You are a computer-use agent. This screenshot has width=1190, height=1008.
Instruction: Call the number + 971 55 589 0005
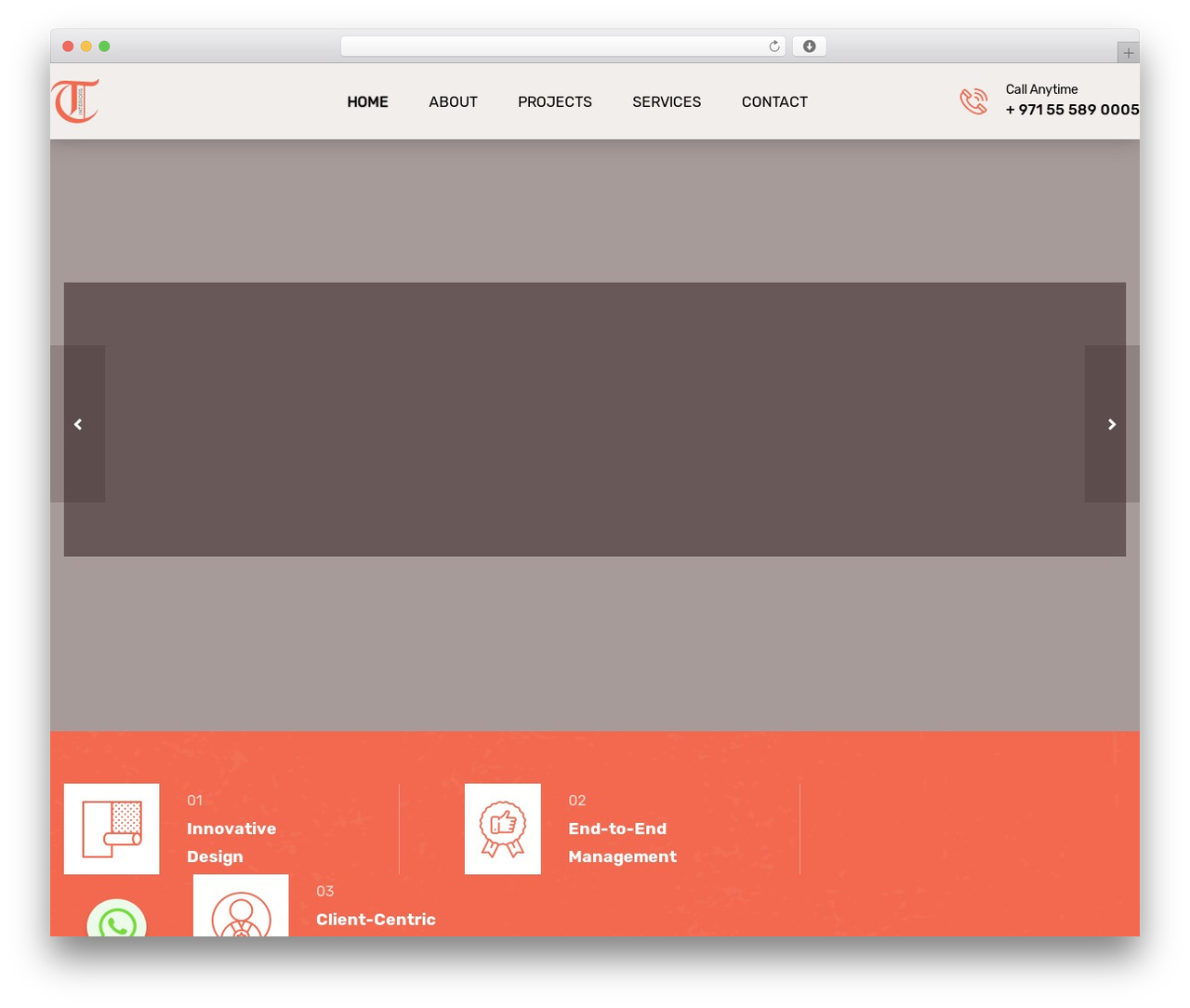1072,110
